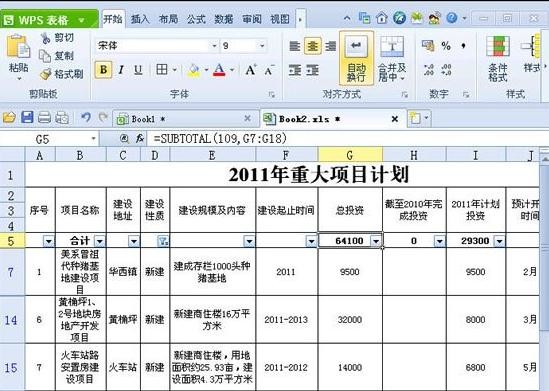Switch to the 公式 tab

196,19
